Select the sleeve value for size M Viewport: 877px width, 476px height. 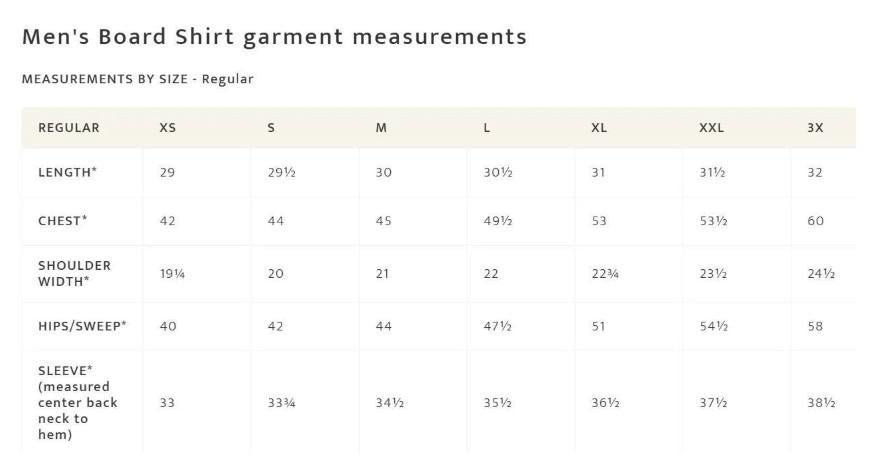point(389,403)
